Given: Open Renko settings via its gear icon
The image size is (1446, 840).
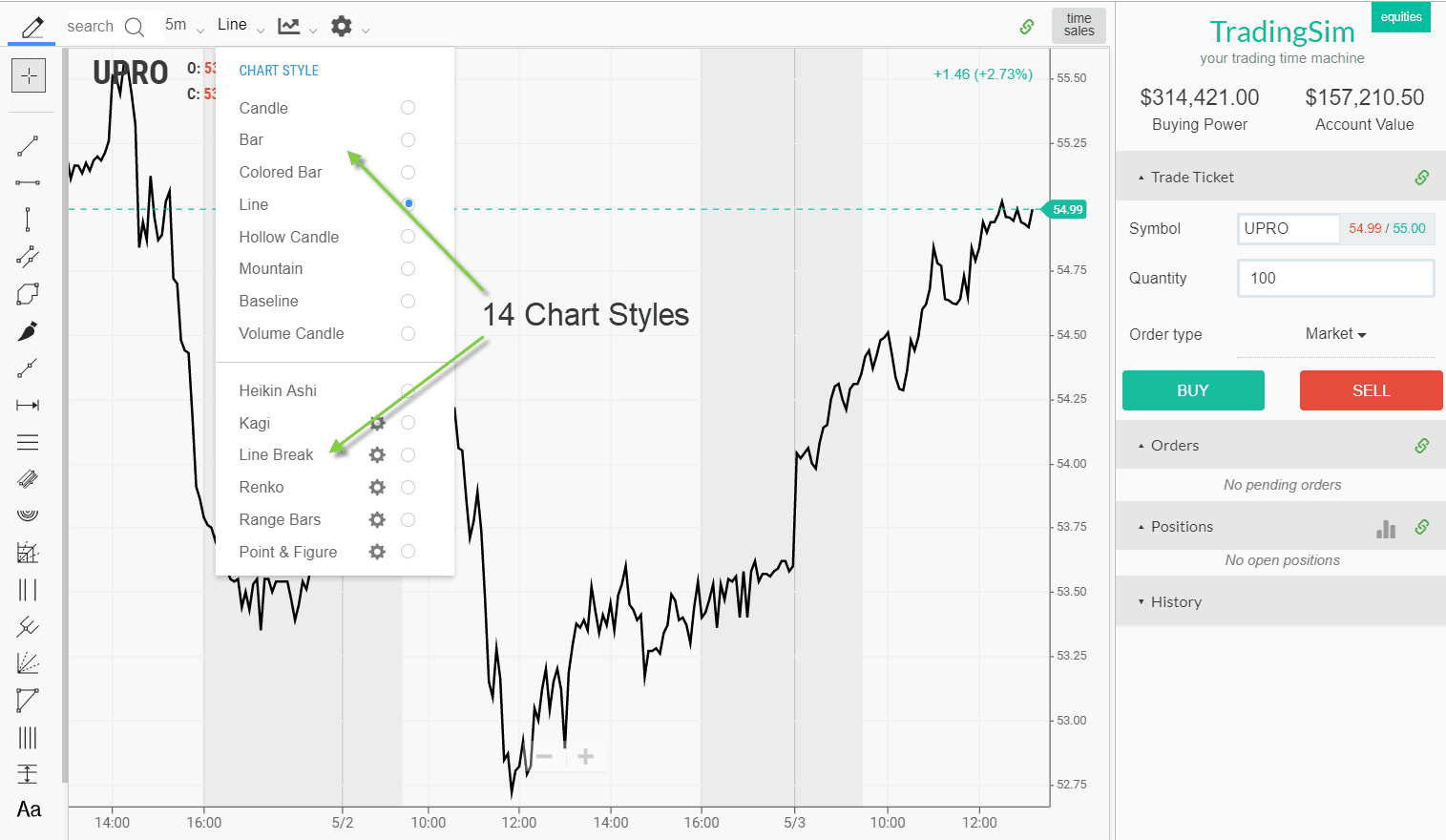Looking at the screenshot, I should [377, 487].
